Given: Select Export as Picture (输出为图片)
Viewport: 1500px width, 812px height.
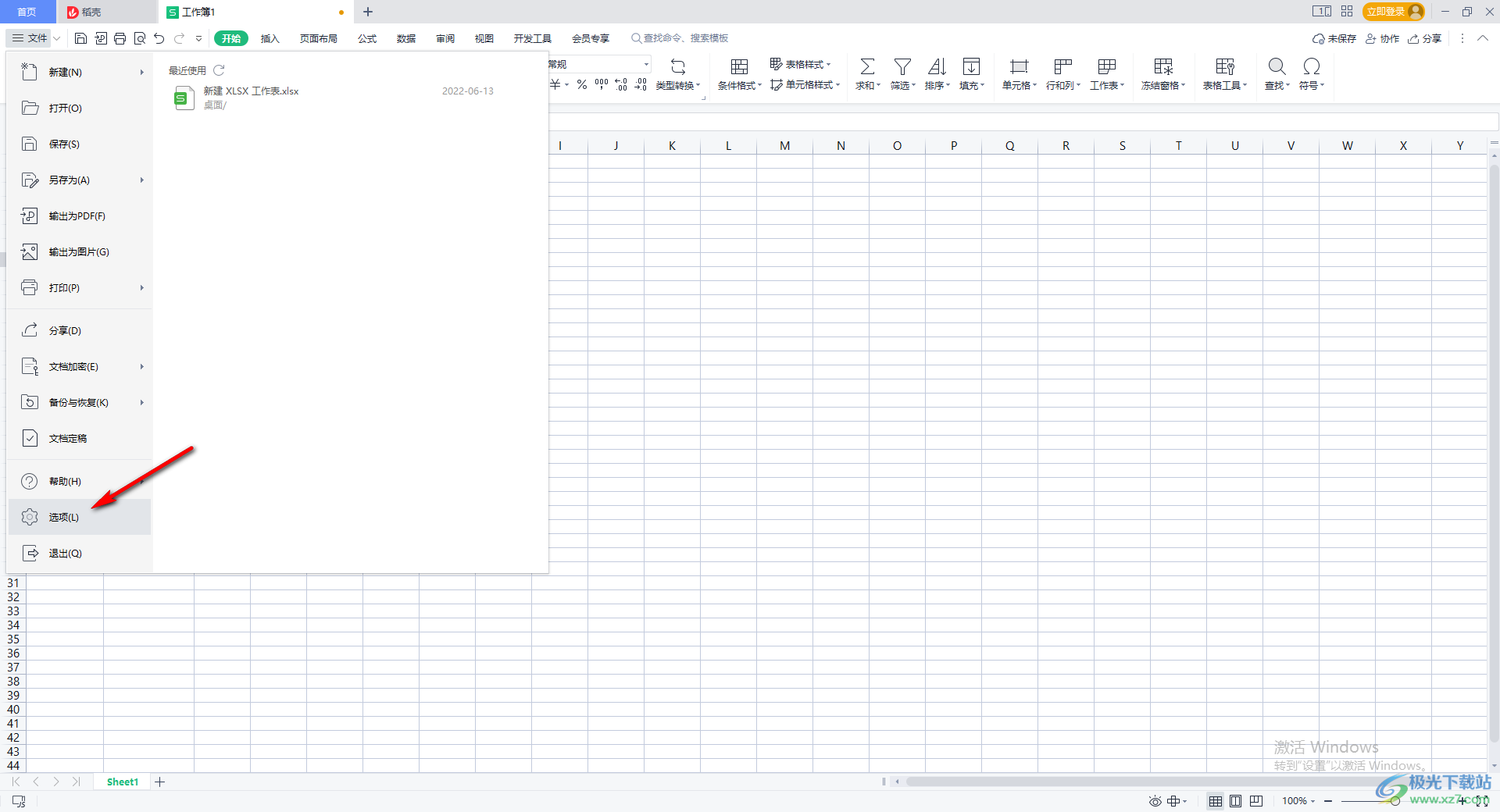Looking at the screenshot, I should (79, 251).
